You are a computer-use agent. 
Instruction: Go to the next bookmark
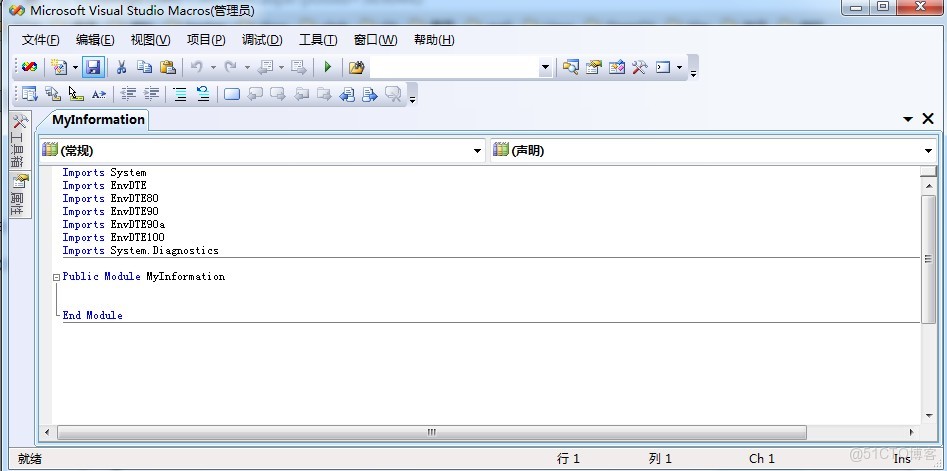278,94
